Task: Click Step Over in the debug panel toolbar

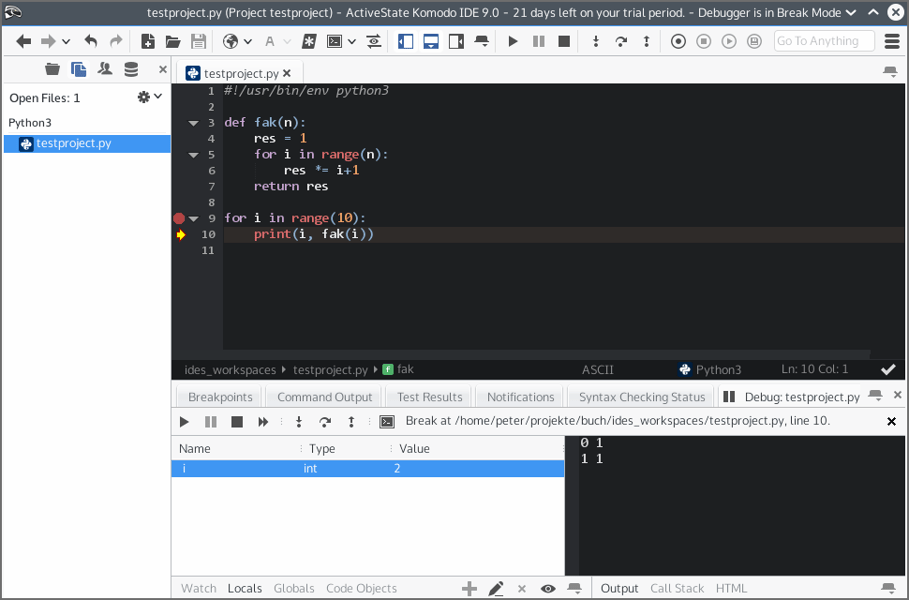Action: coord(325,422)
